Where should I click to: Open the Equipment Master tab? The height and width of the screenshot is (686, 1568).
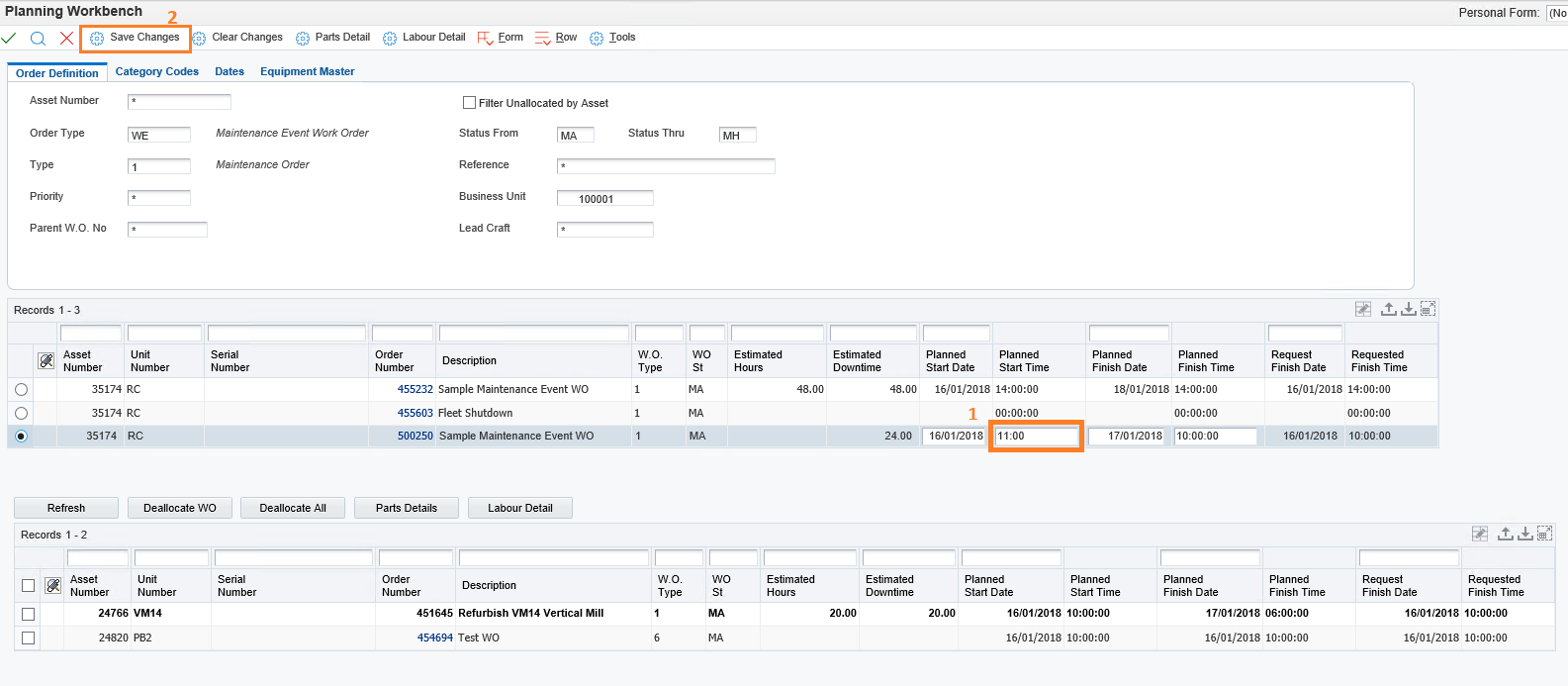click(x=307, y=71)
